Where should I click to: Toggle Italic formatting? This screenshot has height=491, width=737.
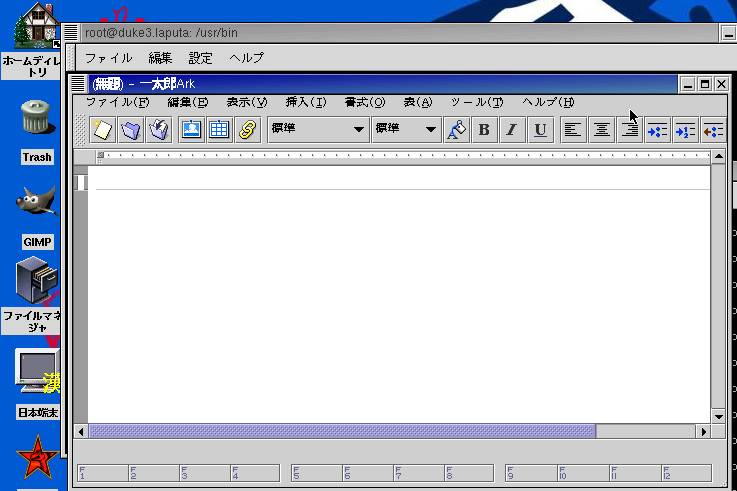pos(512,130)
